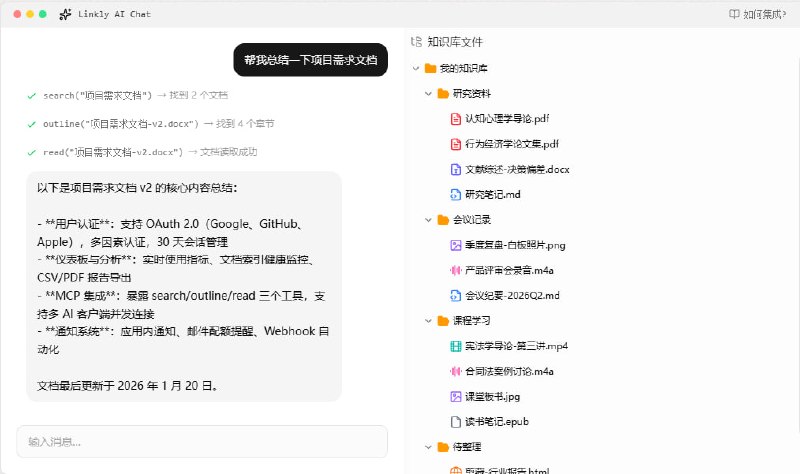Viewport: 800px width, 474px height.
Task: Collapse the 待整理 folder chevron
Action: click(x=429, y=447)
